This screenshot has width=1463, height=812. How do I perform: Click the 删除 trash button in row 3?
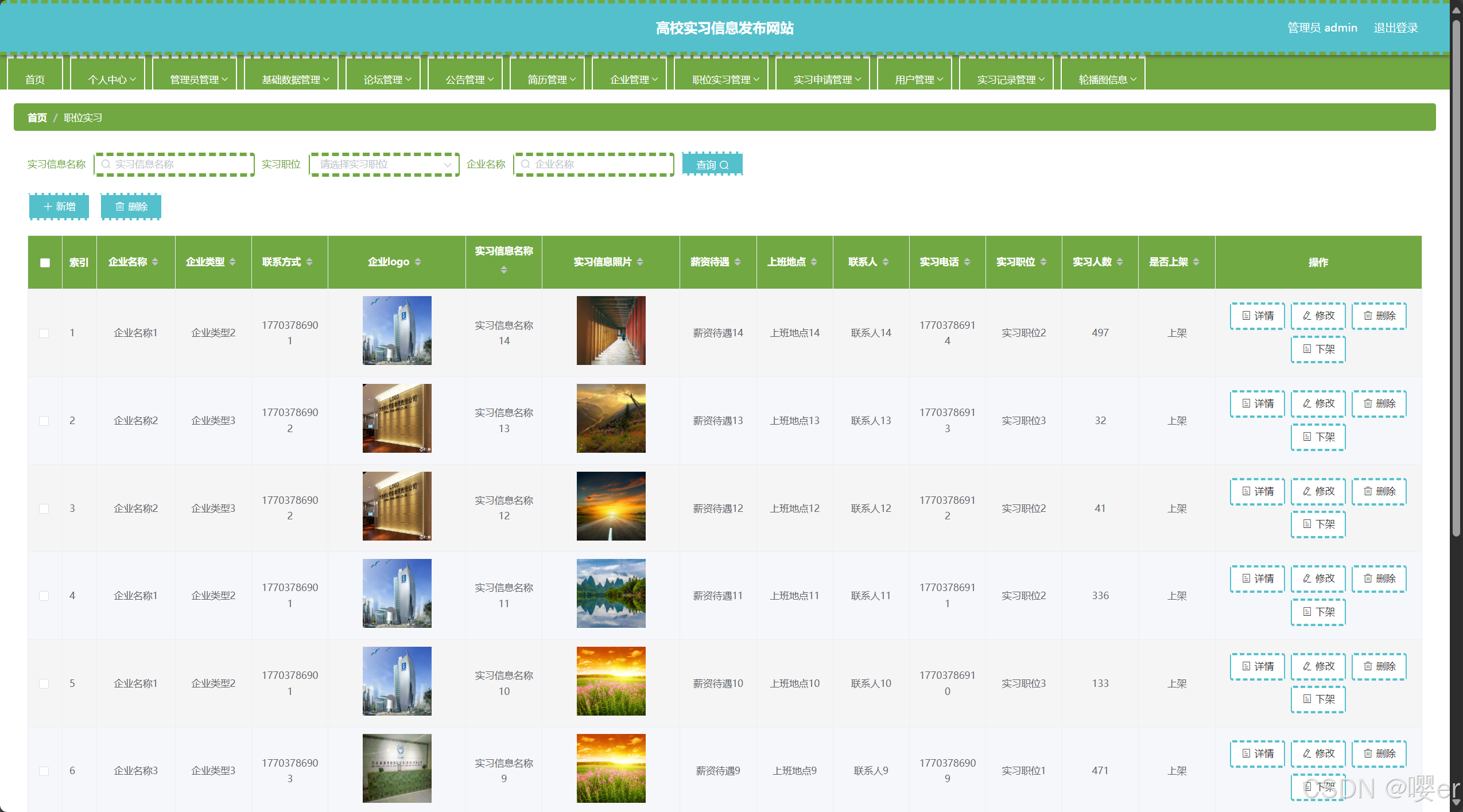(x=1379, y=491)
